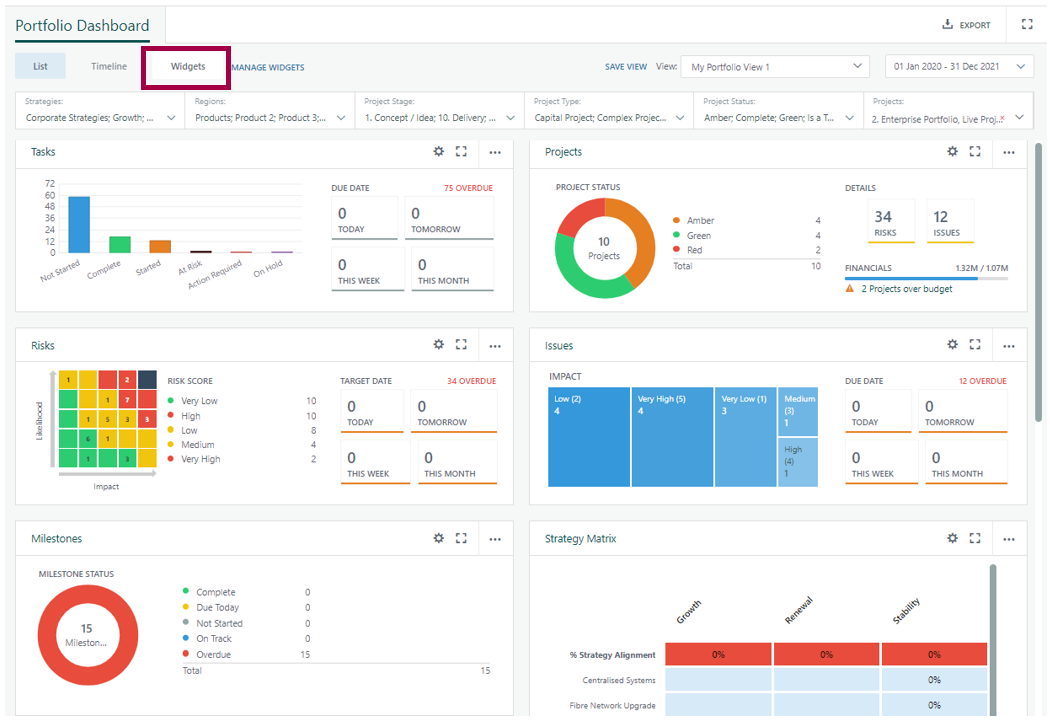The width and height of the screenshot is (1050, 721).
Task: Open Strategy Matrix more options menu
Action: 1008,539
